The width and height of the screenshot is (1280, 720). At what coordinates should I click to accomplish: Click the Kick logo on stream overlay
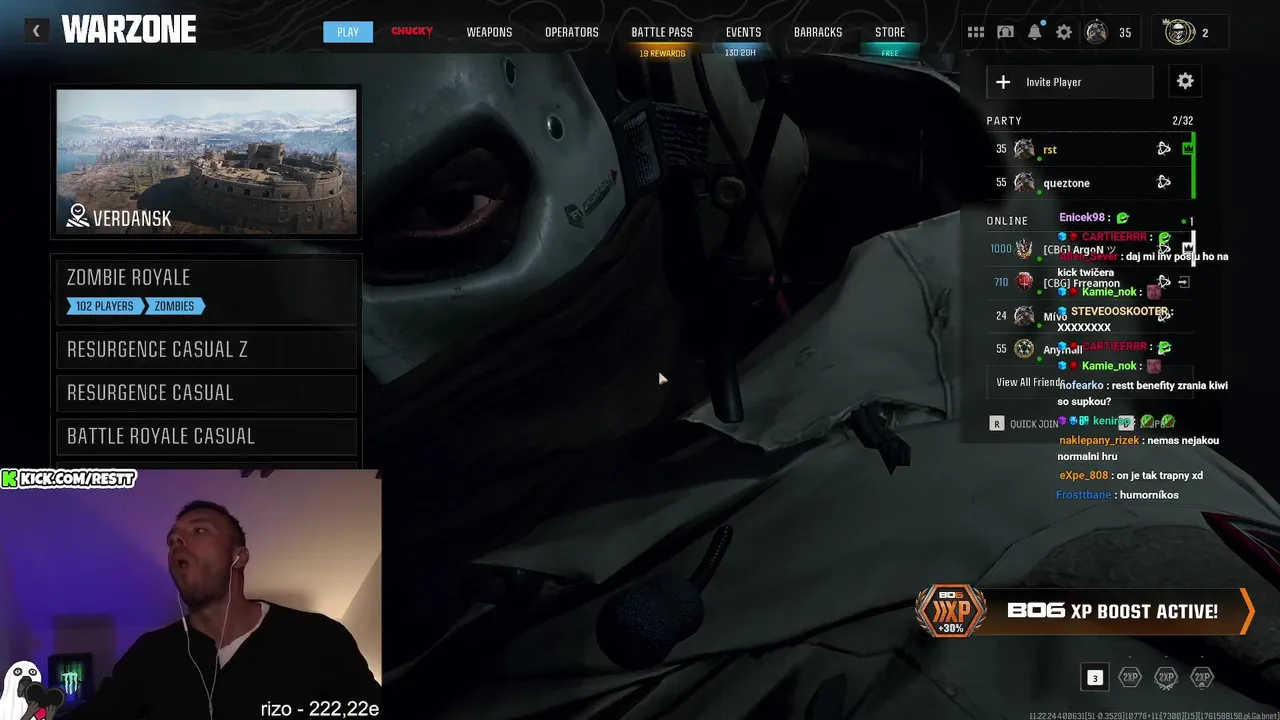point(9,479)
